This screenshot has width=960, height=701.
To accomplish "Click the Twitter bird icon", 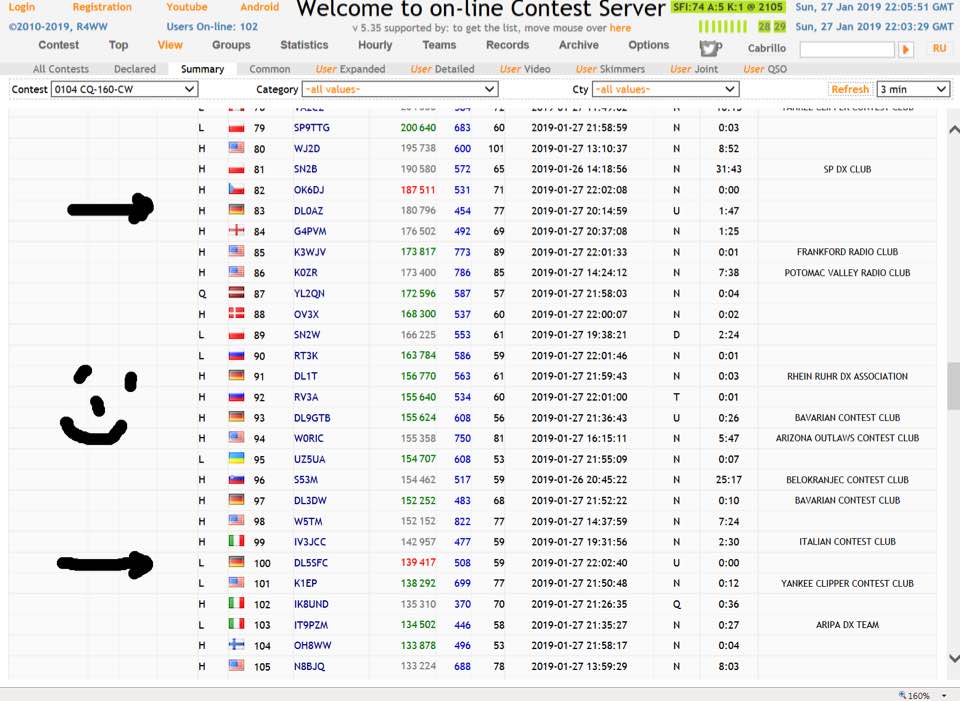I will click(709, 48).
